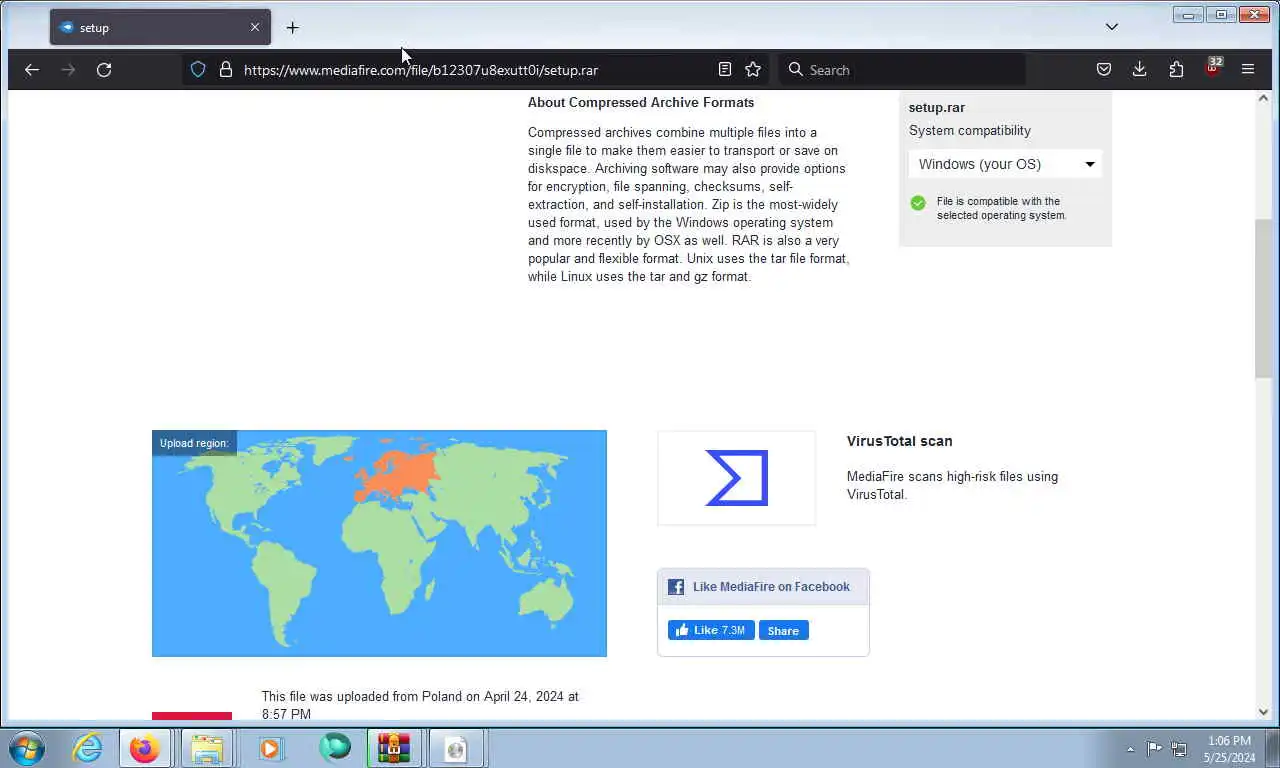Click the setup.rar file name label
Screen dimensions: 1280x768
(x=937, y=108)
